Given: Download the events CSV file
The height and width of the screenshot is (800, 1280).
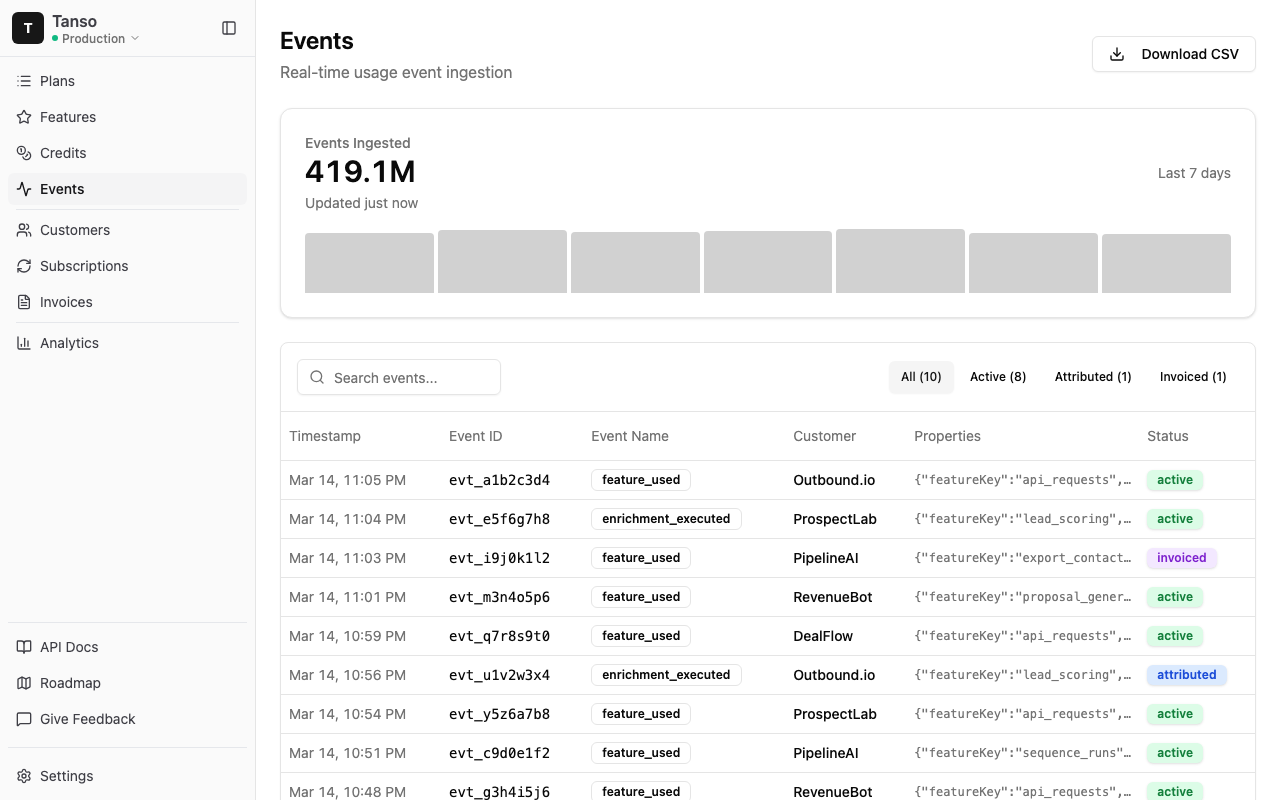Looking at the screenshot, I should point(1173,54).
